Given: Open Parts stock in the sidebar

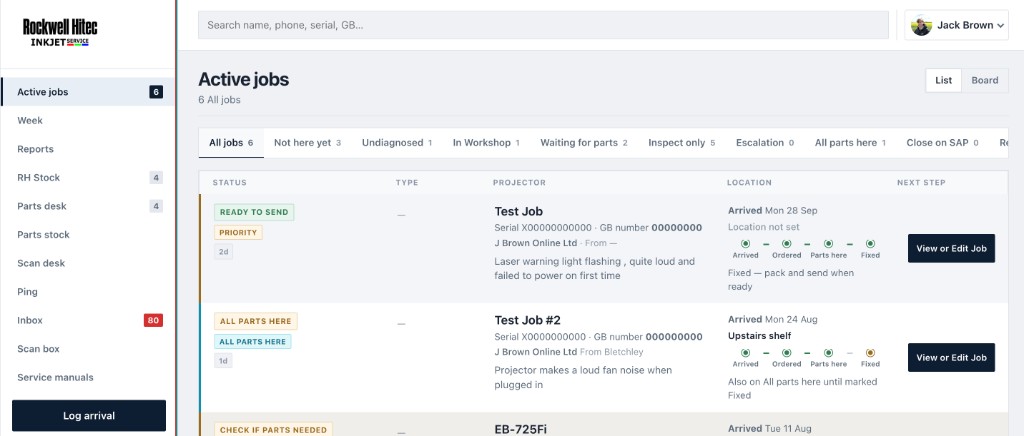Looking at the screenshot, I should (88, 234).
